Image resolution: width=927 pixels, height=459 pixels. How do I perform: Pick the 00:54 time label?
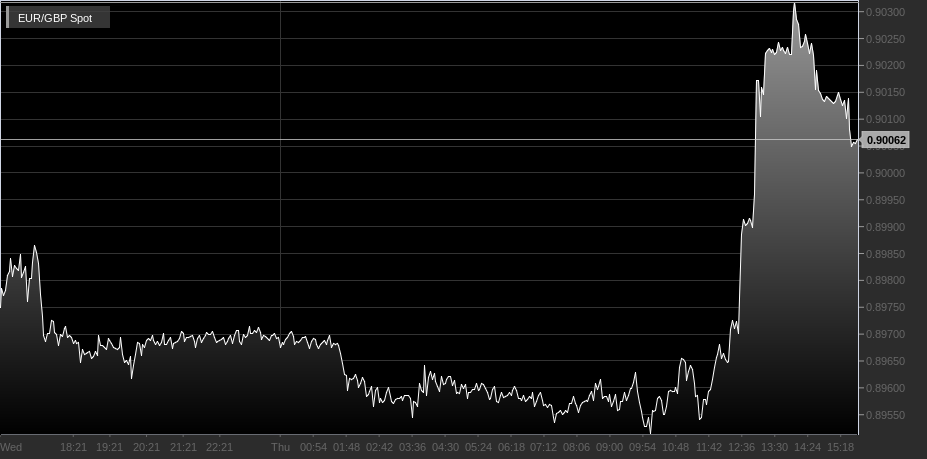313,447
